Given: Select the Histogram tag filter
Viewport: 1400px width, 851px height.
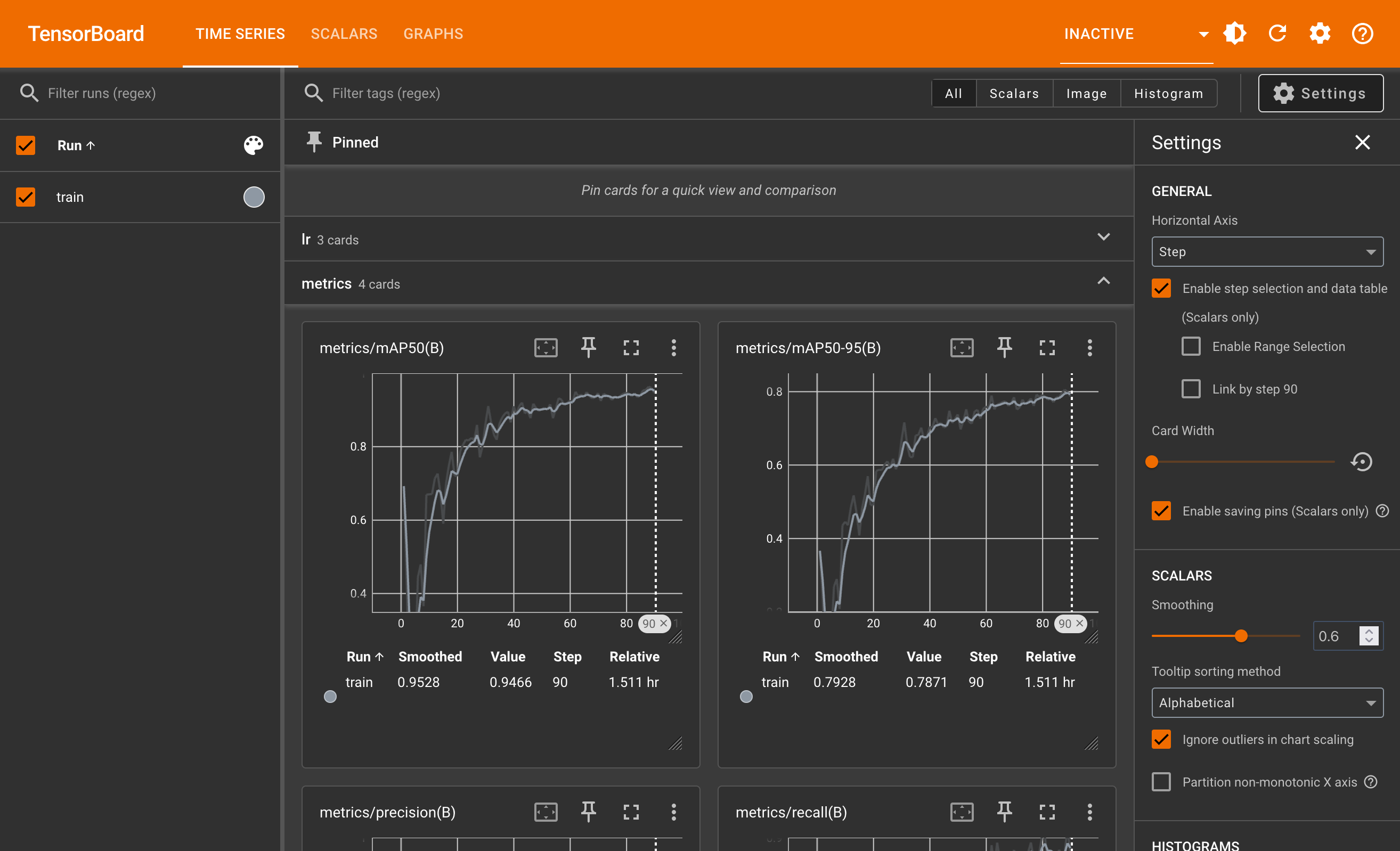Looking at the screenshot, I should (x=1168, y=93).
